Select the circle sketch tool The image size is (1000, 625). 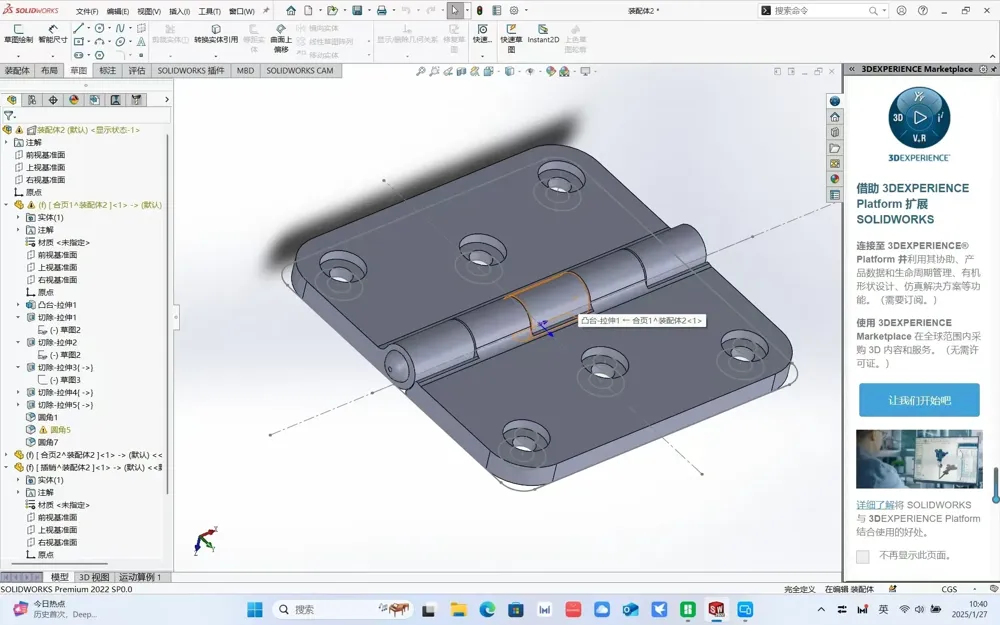99,28
